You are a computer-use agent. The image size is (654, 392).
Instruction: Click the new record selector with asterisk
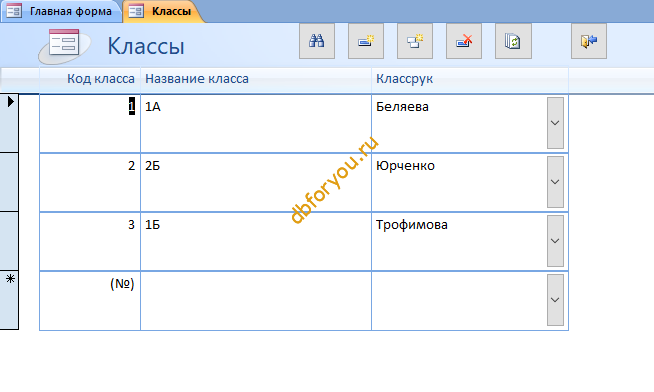pos(9,300)
